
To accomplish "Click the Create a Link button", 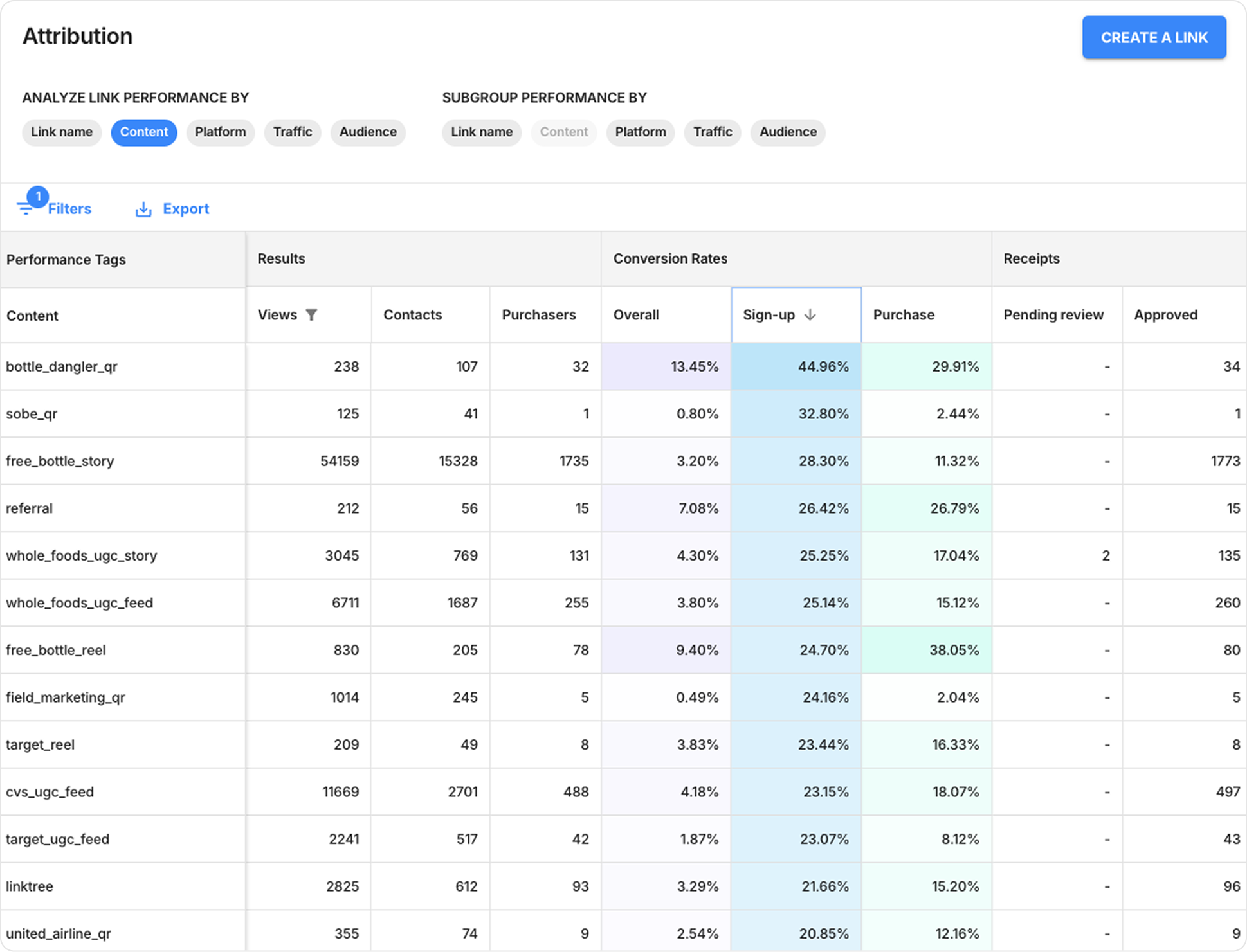I will click(x=1154, y=38).
